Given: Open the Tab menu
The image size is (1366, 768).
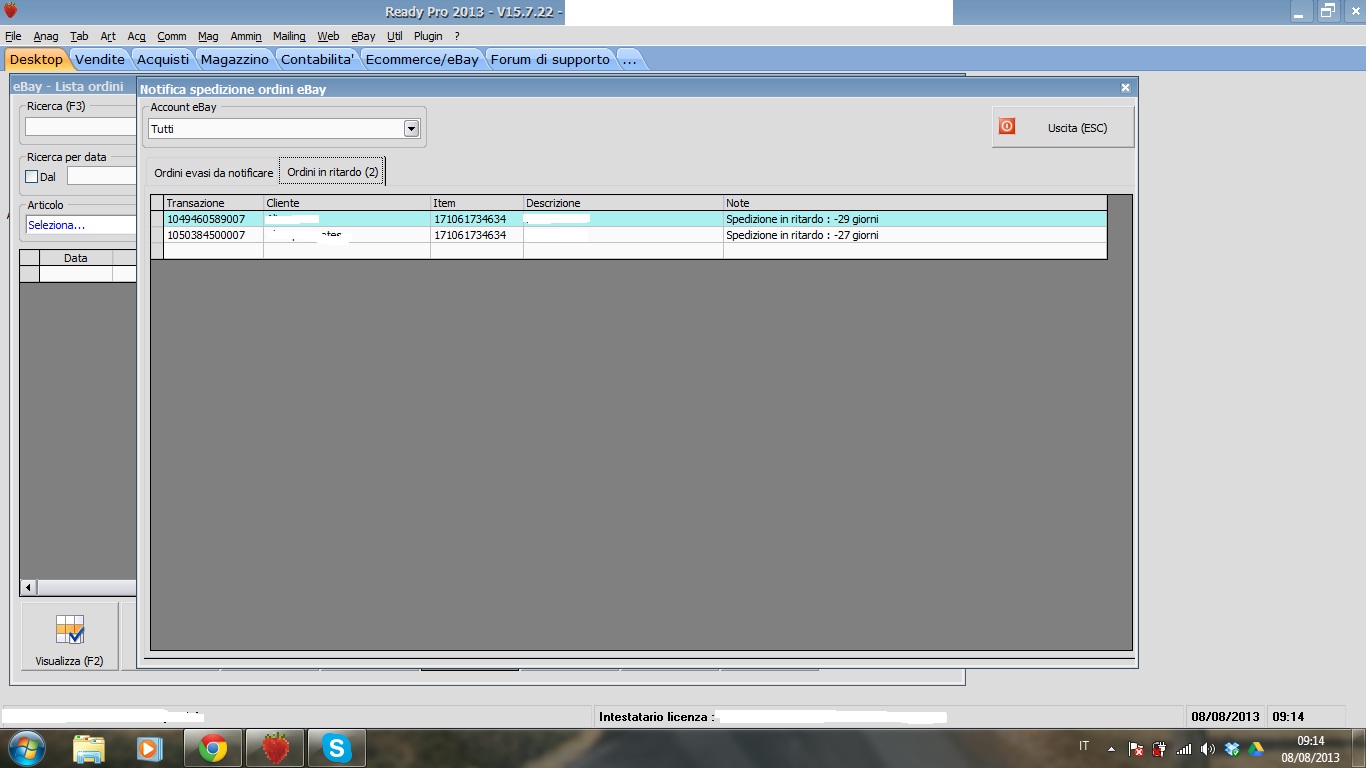Looking at the screenshot, I should [79, 36].
